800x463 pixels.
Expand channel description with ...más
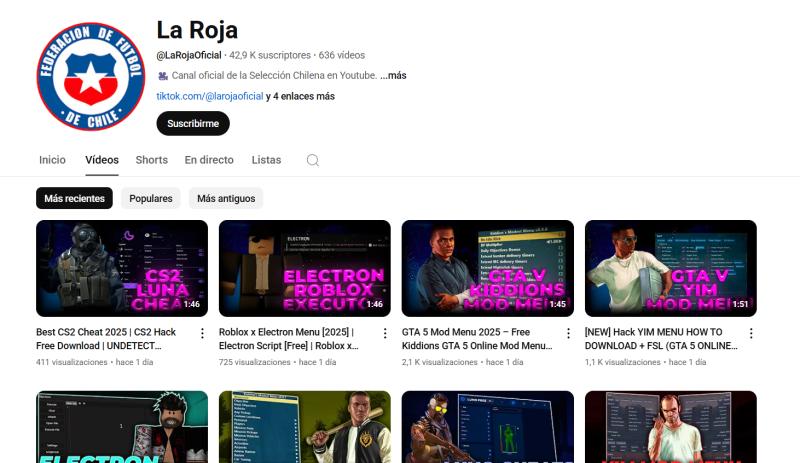(393, 76)
